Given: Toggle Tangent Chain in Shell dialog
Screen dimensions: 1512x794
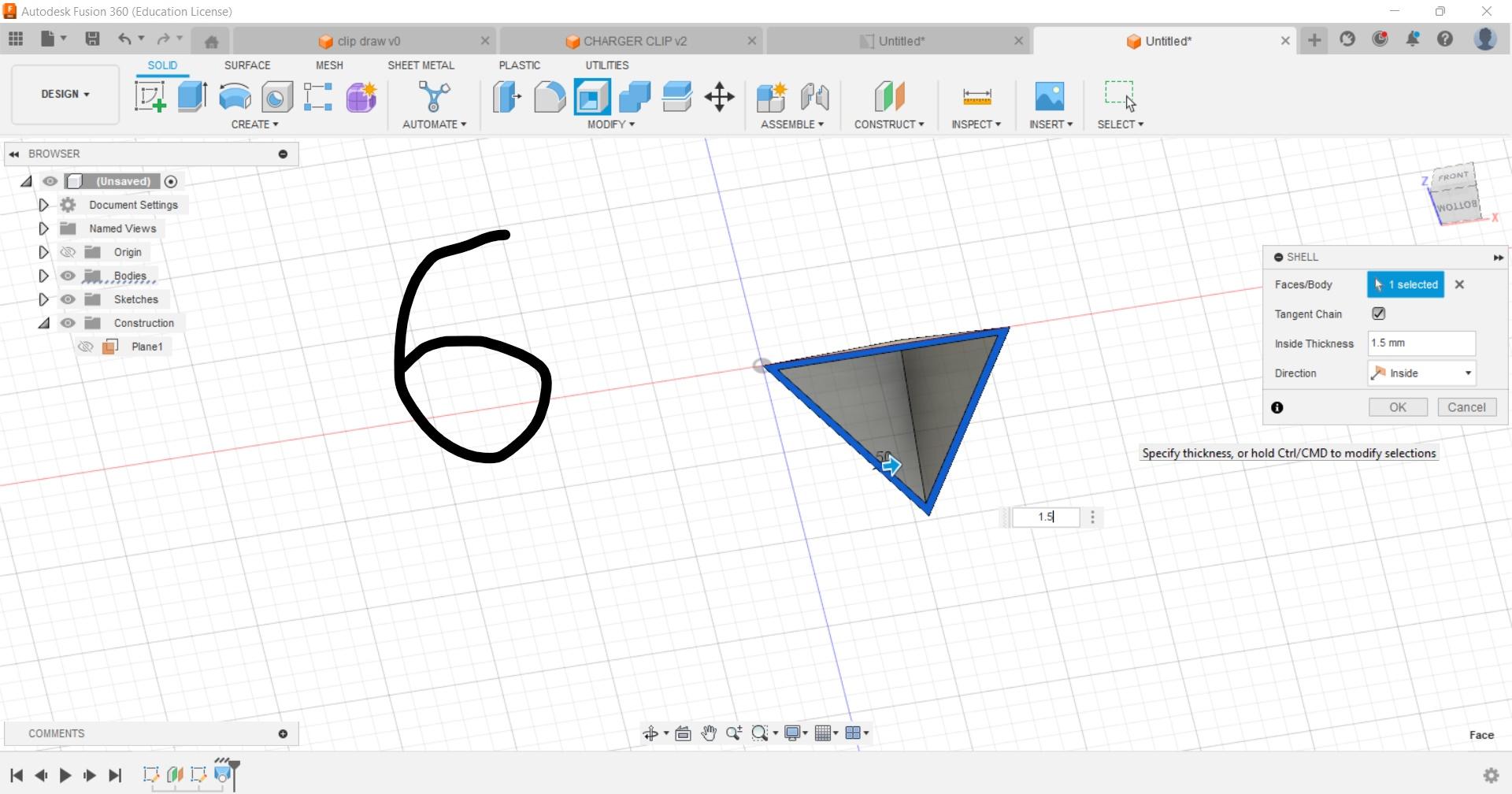Looking at the screenshot, I should pos(1378,314).
